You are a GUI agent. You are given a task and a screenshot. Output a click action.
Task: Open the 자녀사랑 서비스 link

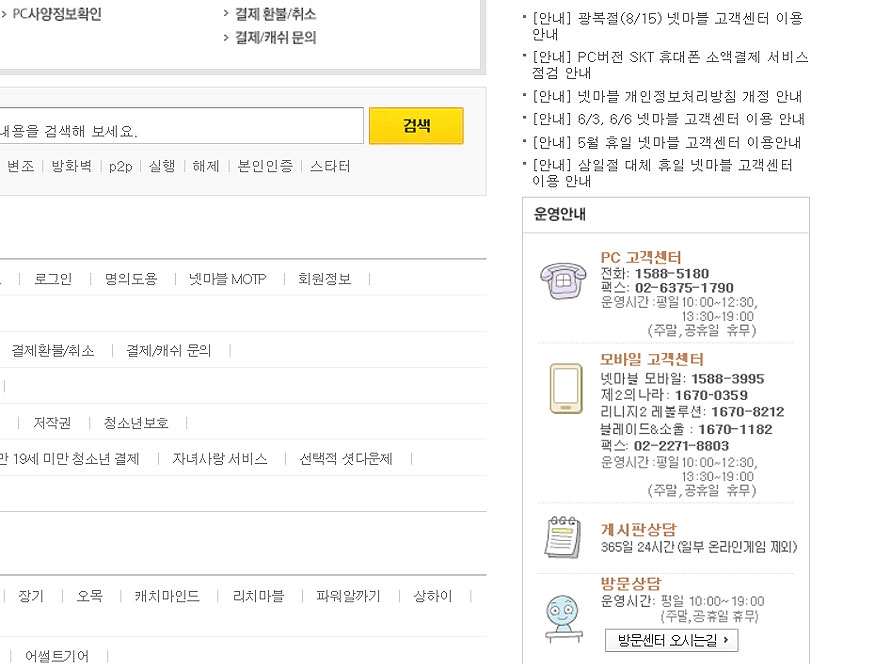(x=219, y=459)
